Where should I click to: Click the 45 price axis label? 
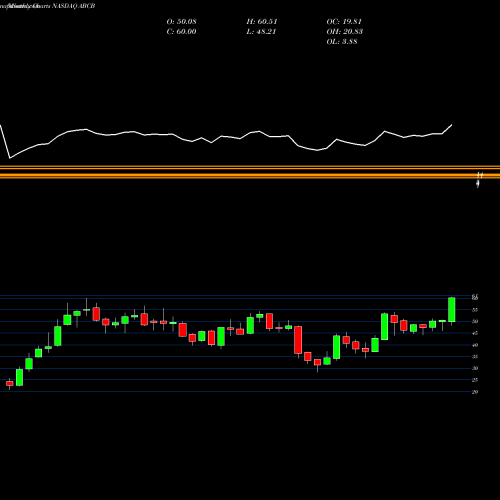475,333
